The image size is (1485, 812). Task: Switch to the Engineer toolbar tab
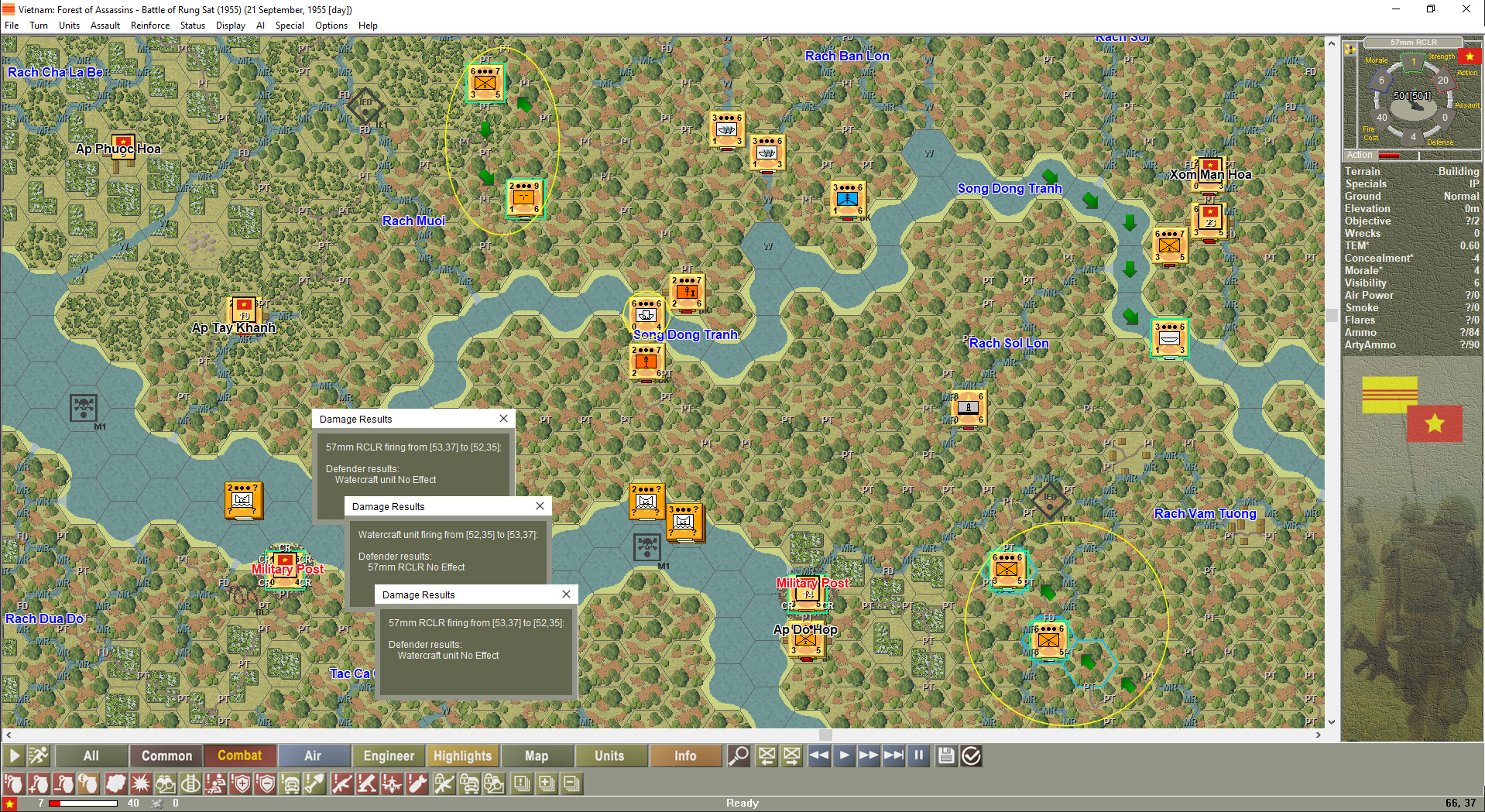[389, 755]
